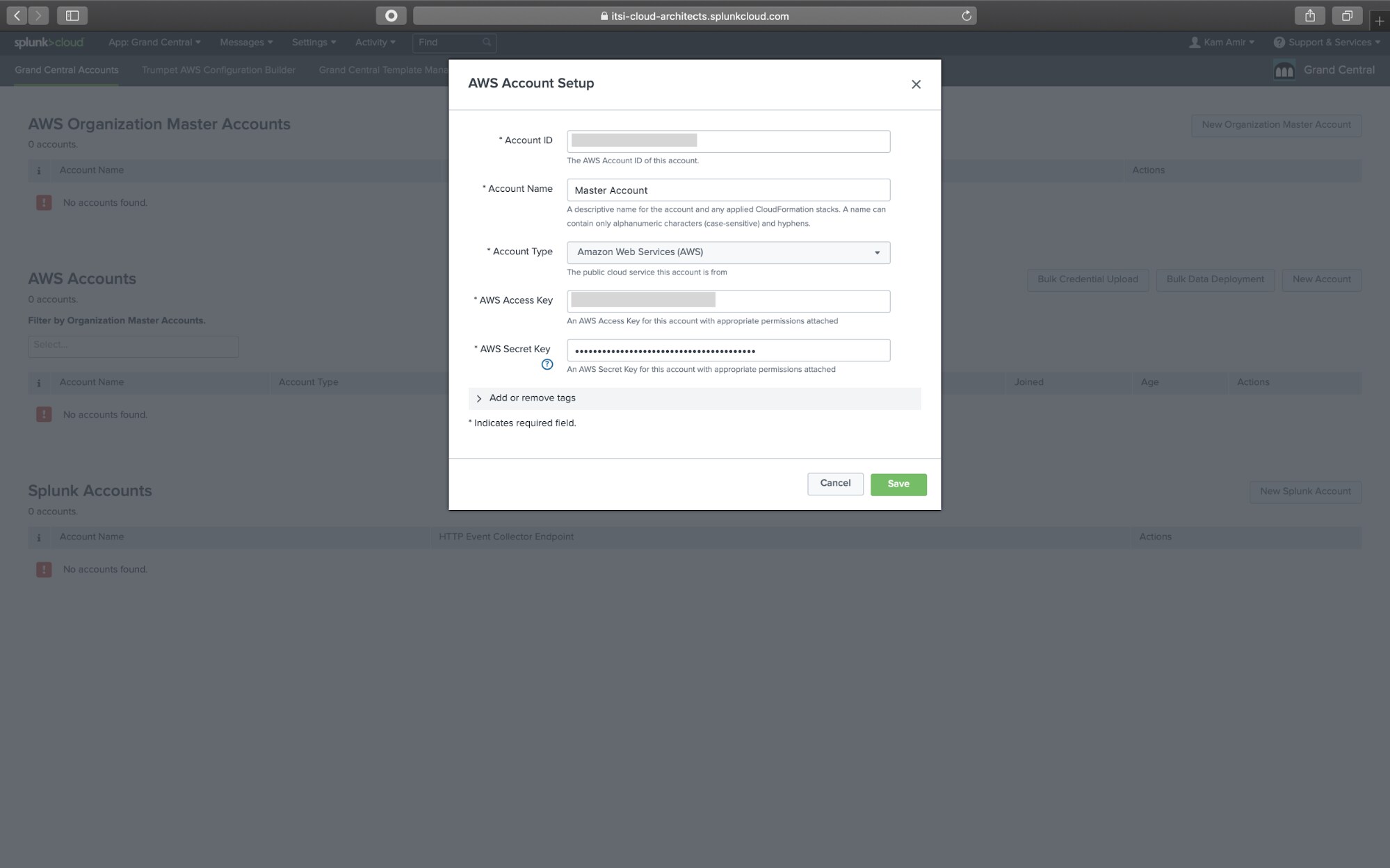1390x868 pixels.
Task: Click the AWS Secret Key help icon
Action: pyautogui.click(x=547, y=364)
